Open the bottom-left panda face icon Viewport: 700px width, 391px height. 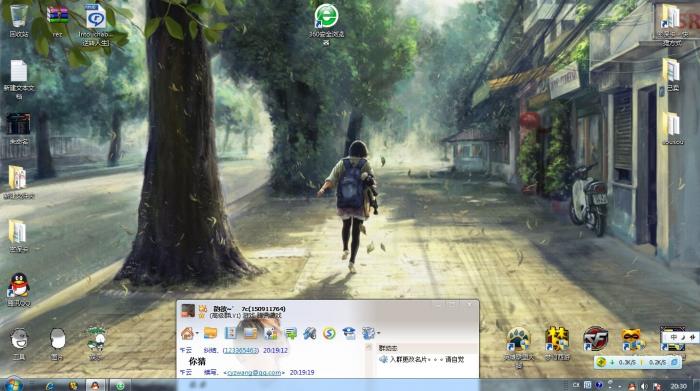(19, 339)
